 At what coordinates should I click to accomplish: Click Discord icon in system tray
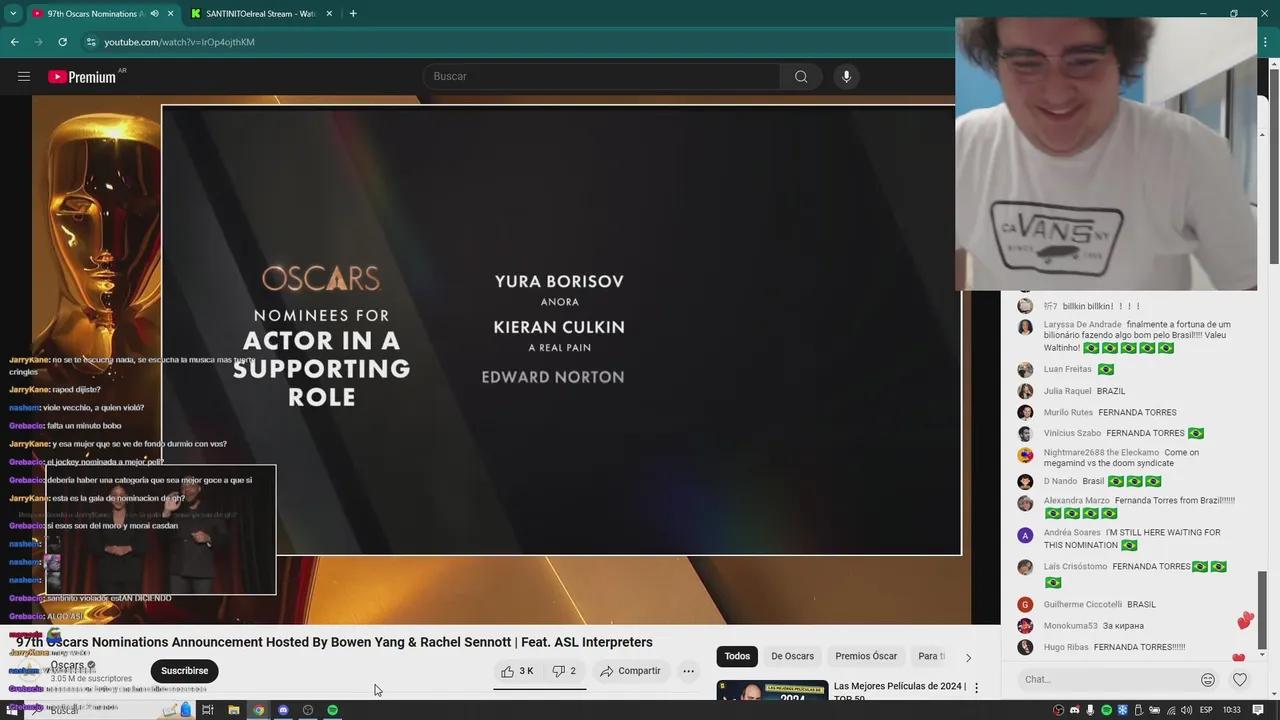tap(1074, 710)
